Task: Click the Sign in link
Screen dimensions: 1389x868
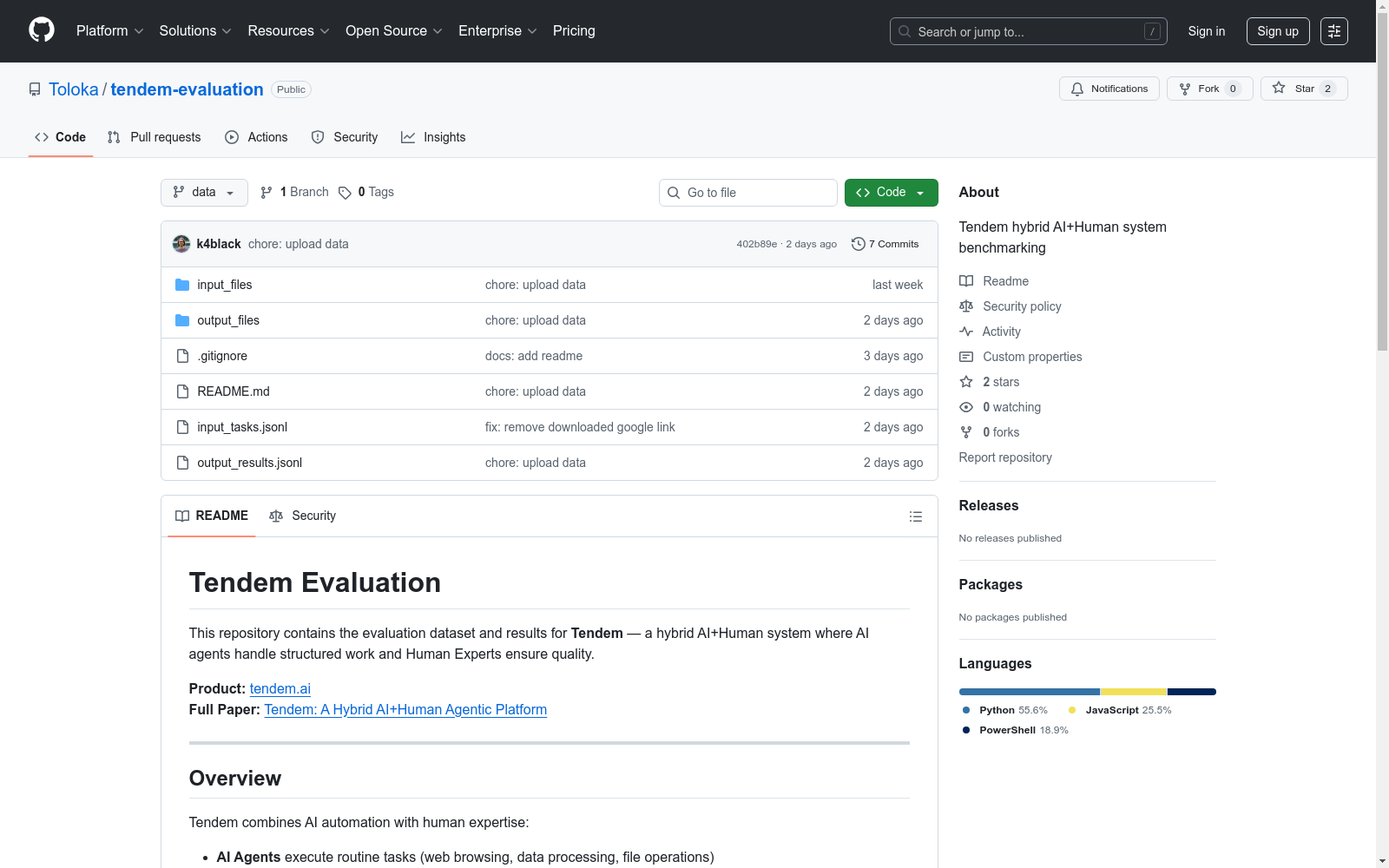Action: pyautogui.click(x=1207, y=31)
